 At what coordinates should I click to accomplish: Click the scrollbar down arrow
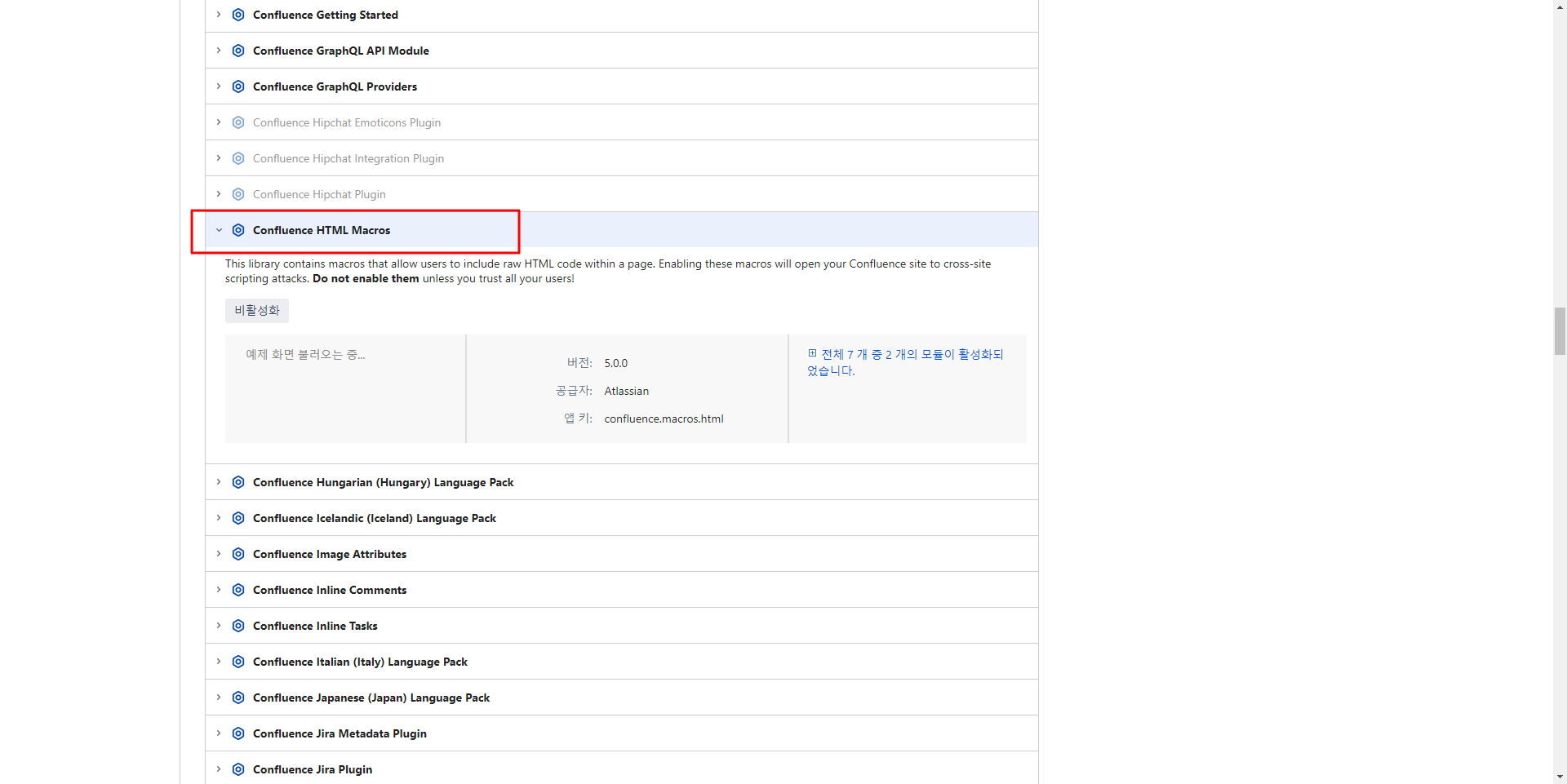tap(1560, 777)
